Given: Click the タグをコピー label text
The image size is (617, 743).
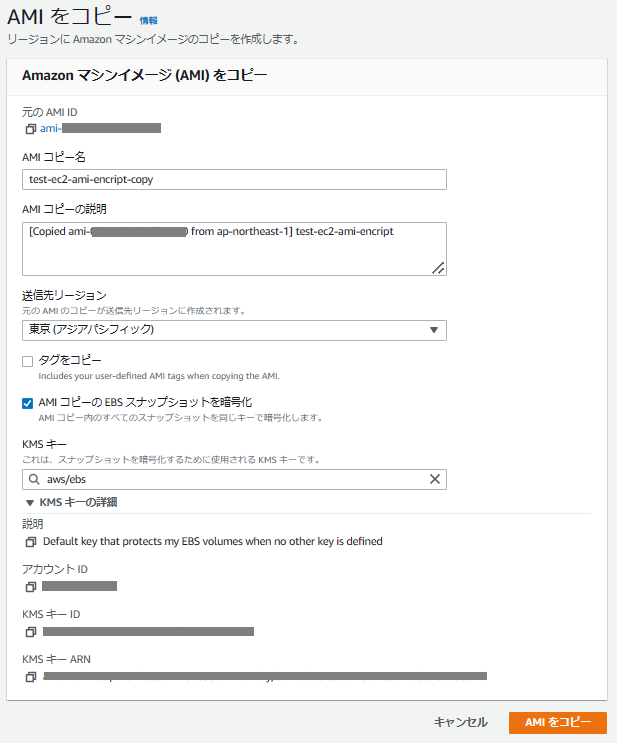Looking at the screenshot, I should (70, 360).
